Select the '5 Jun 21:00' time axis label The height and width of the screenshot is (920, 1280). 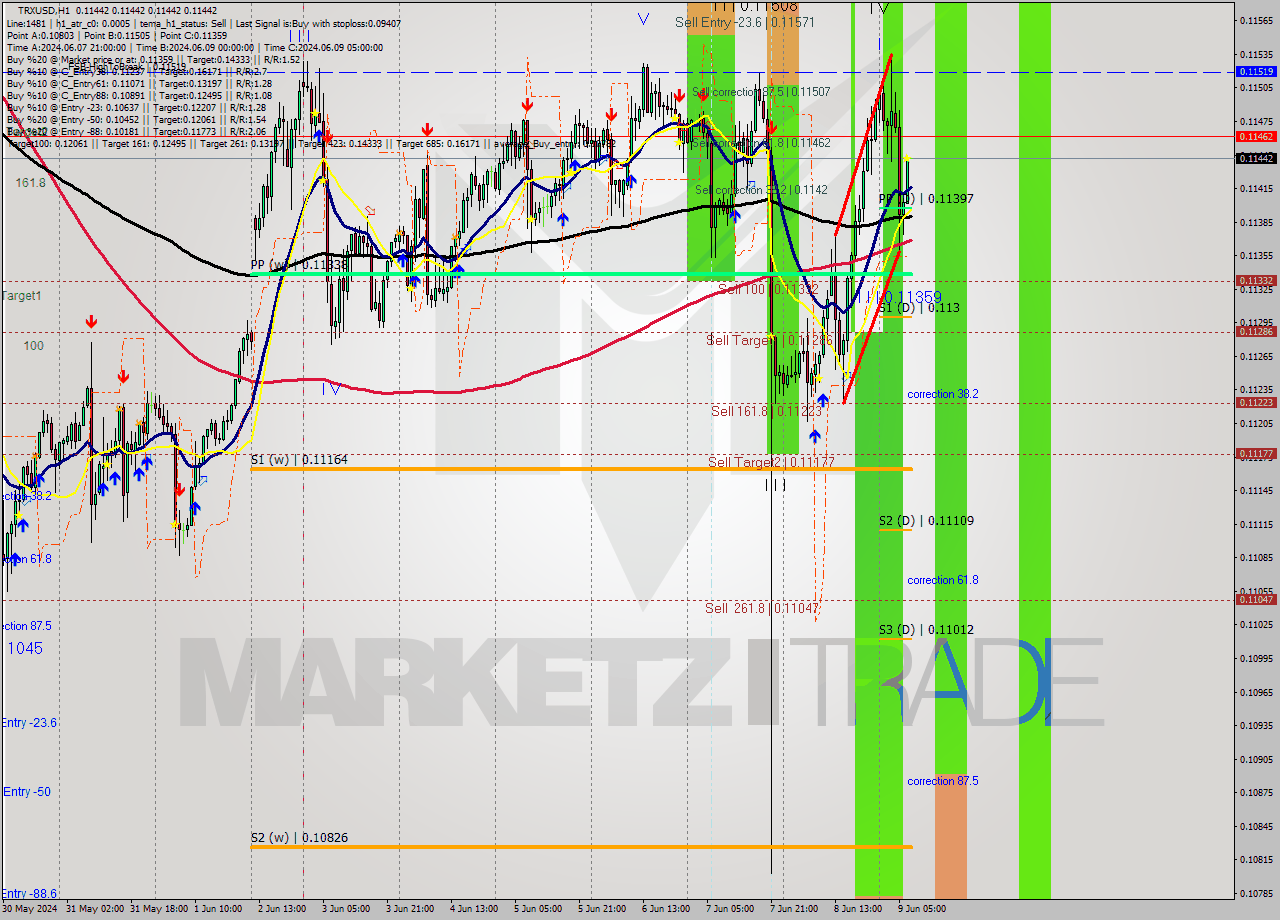(602, 909)
